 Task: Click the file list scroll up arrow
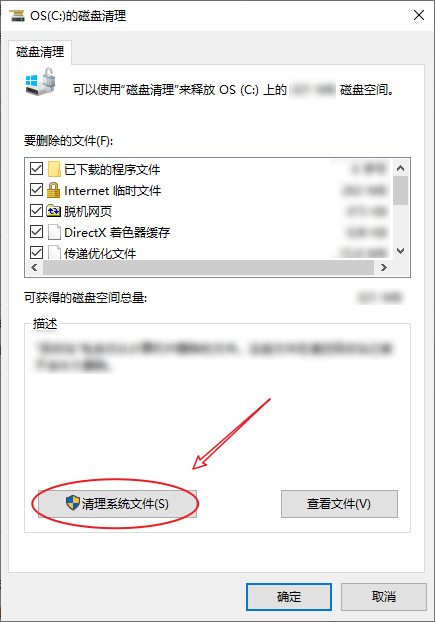click(x=401, y=168)
